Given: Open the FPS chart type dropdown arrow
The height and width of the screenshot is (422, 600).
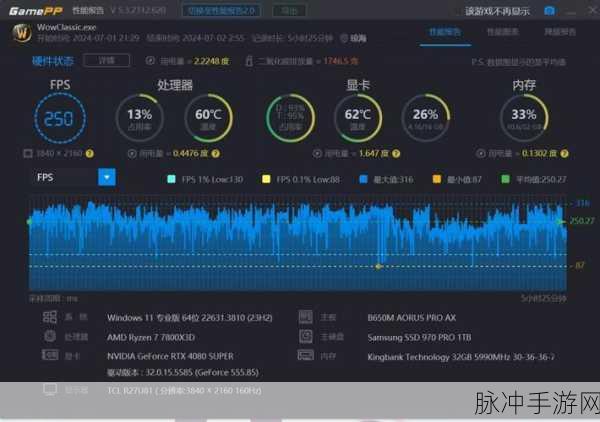Looking at the screenshot, I should click(x=107, y=177).
